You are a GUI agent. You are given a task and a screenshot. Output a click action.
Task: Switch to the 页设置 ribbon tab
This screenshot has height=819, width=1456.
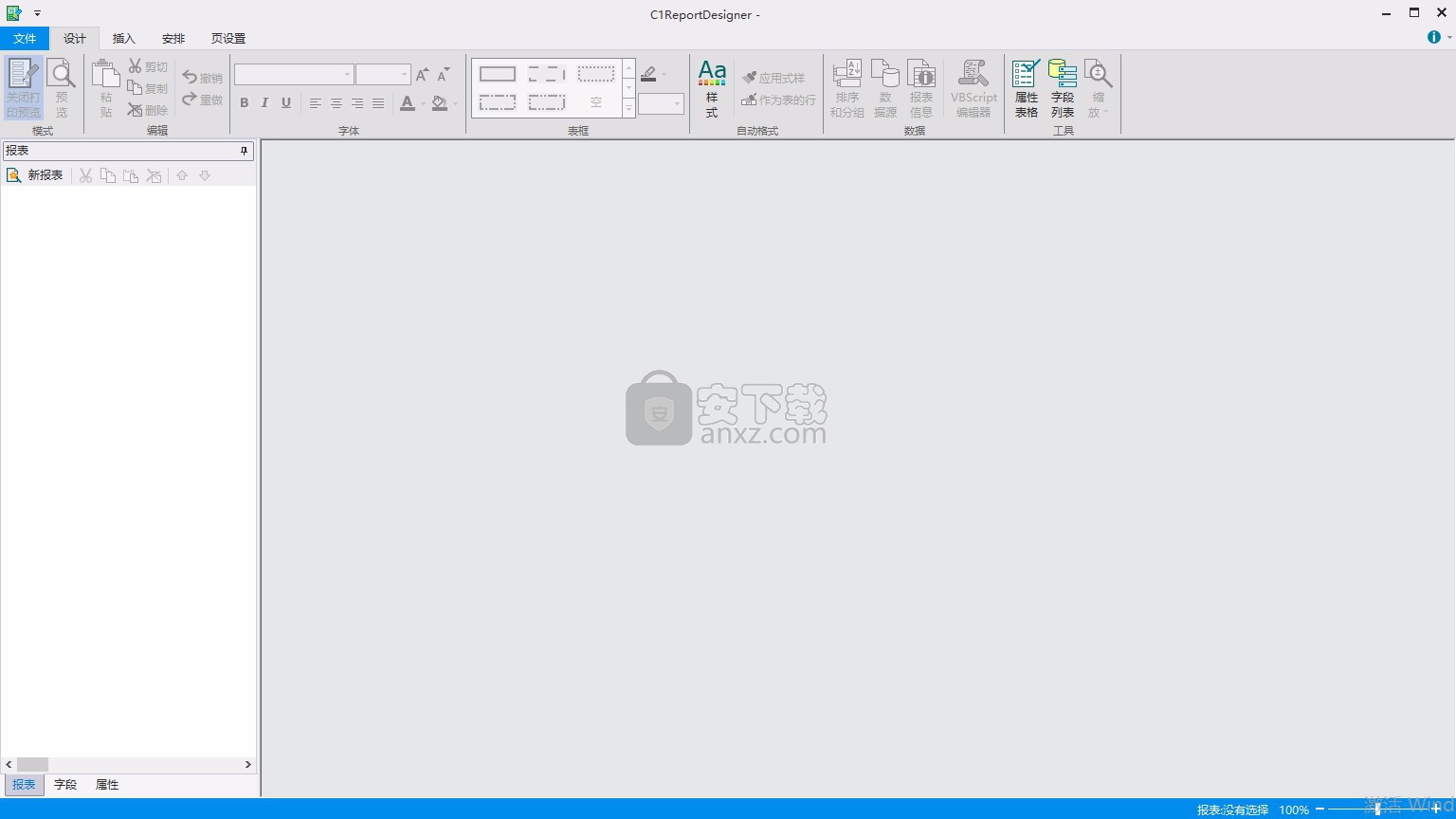pos(228,38)
